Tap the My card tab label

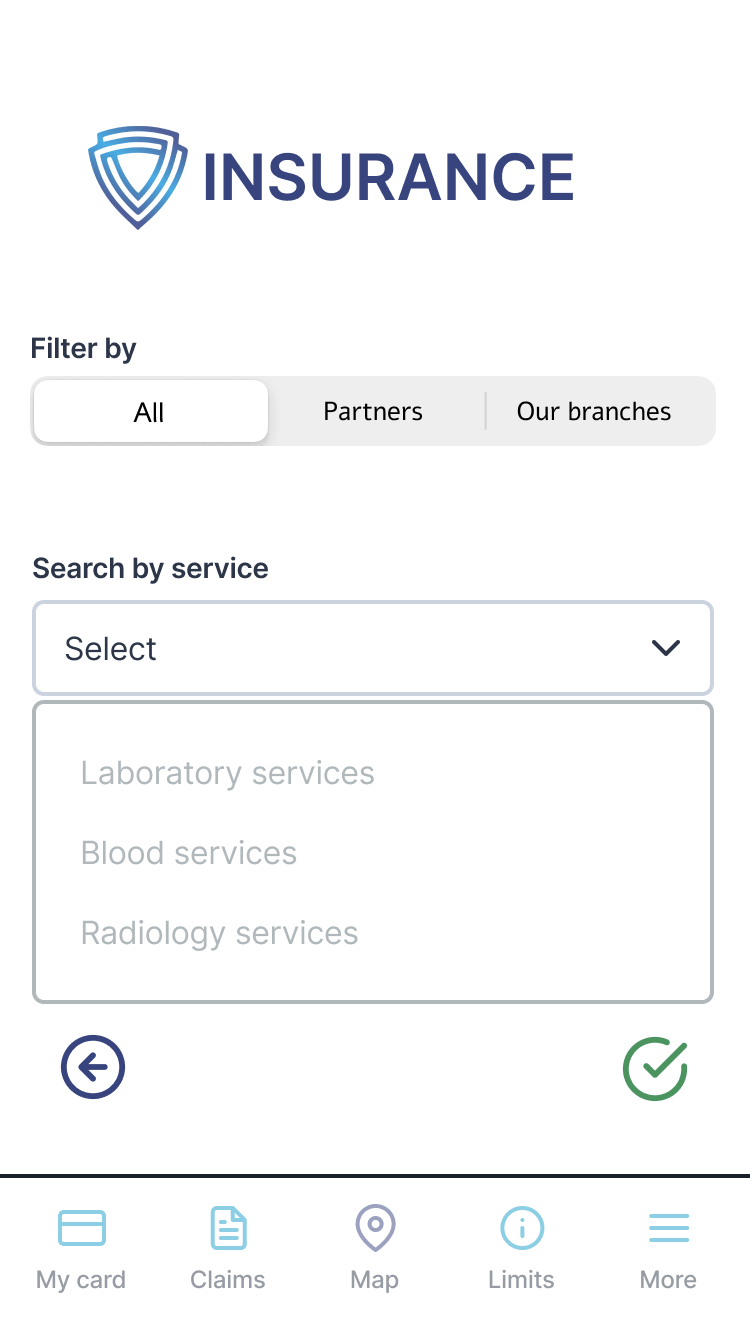pyautogui.click(x=81, y=1280)
